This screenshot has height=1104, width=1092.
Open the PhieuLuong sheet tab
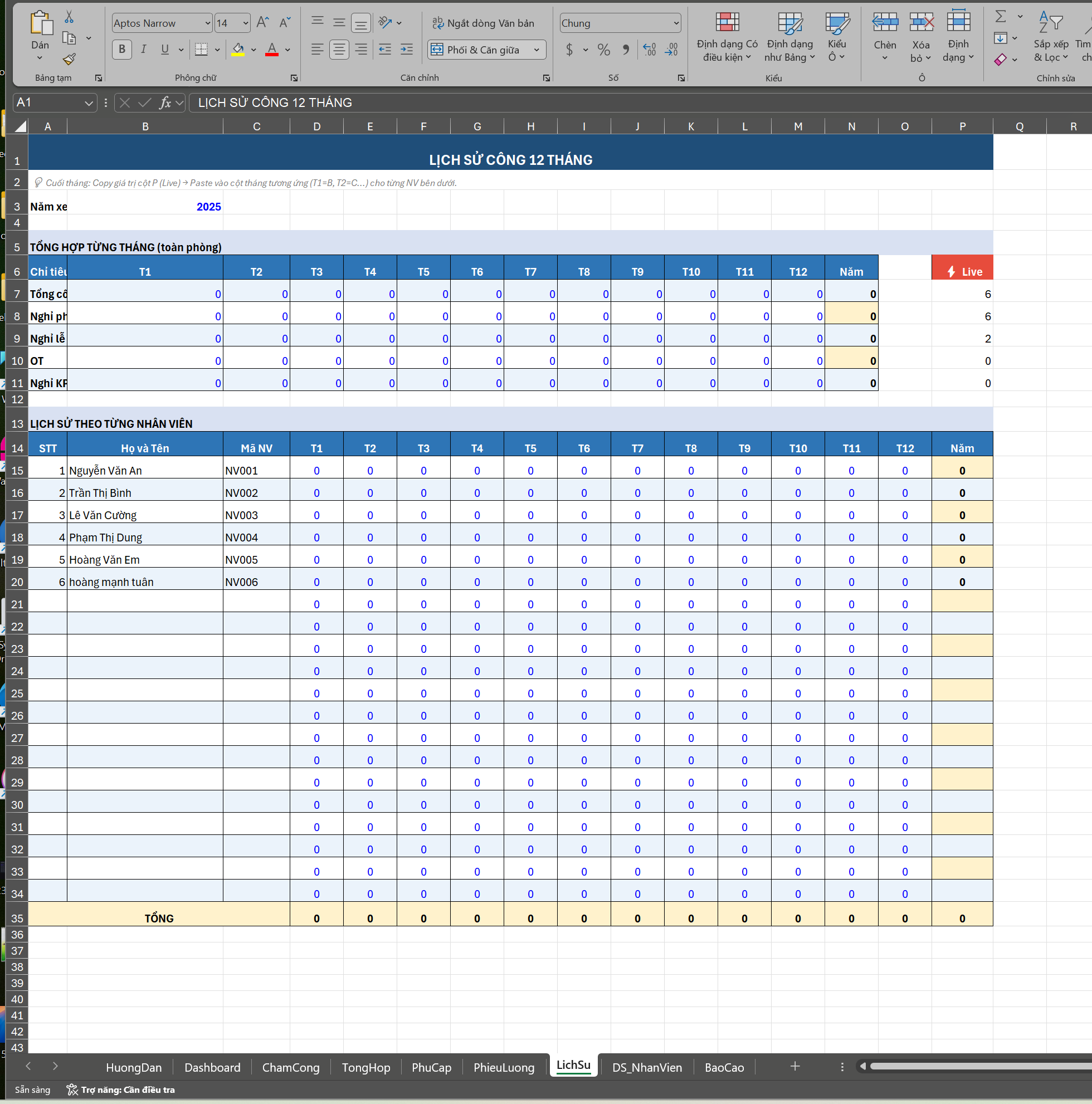point(504,1067)
